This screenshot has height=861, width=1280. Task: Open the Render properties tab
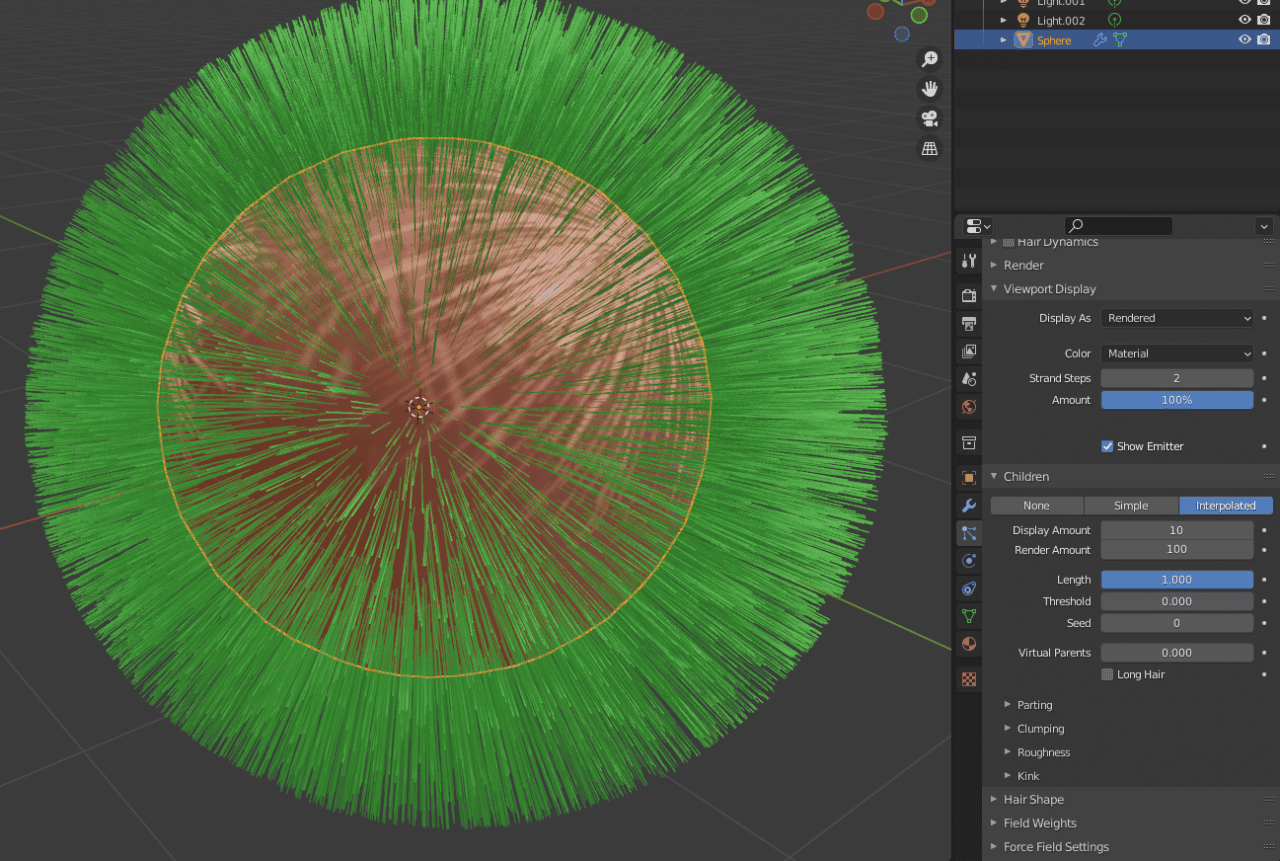967,296
